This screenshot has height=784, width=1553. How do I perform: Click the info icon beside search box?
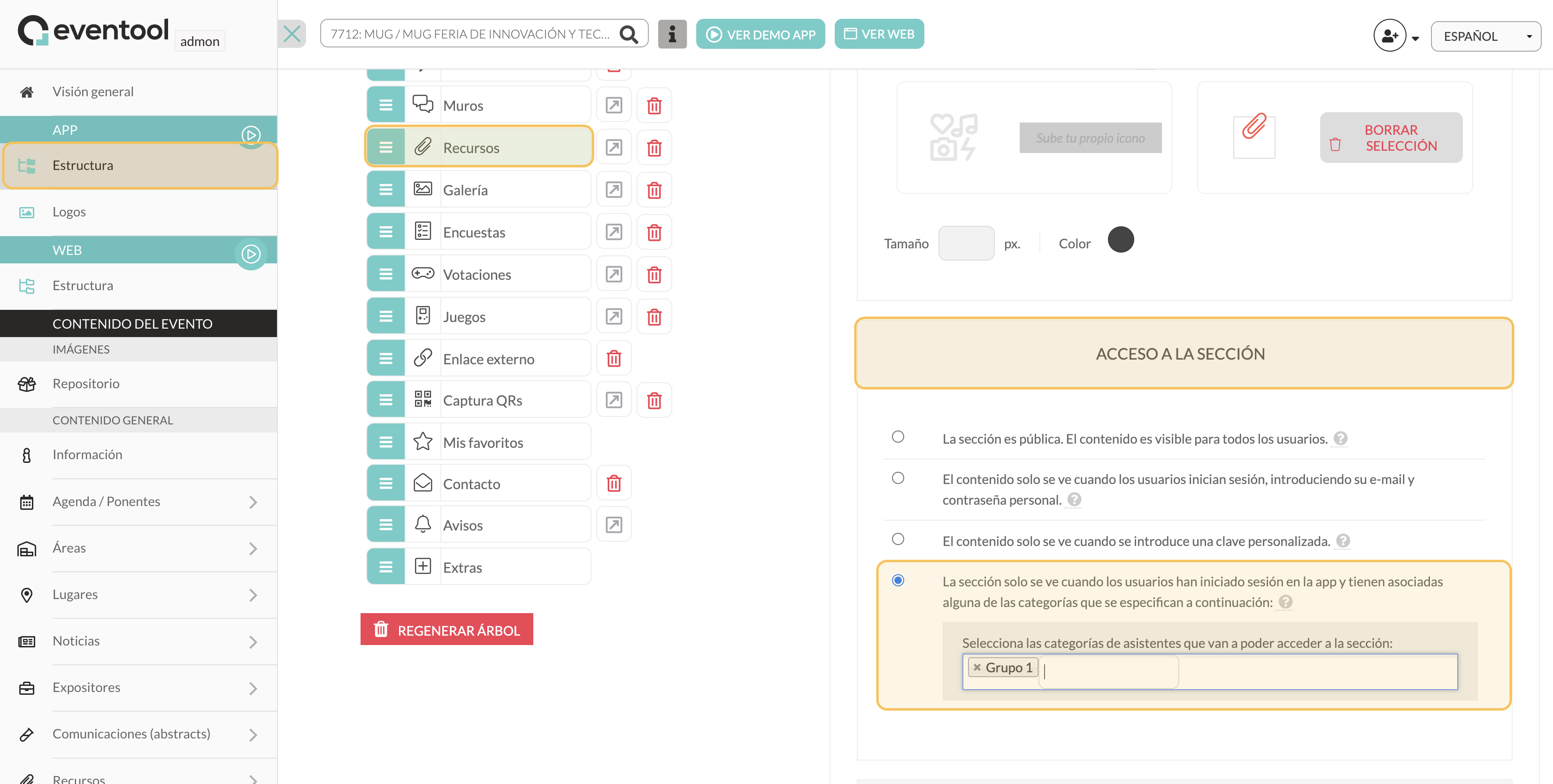click(x=672, y=34)
